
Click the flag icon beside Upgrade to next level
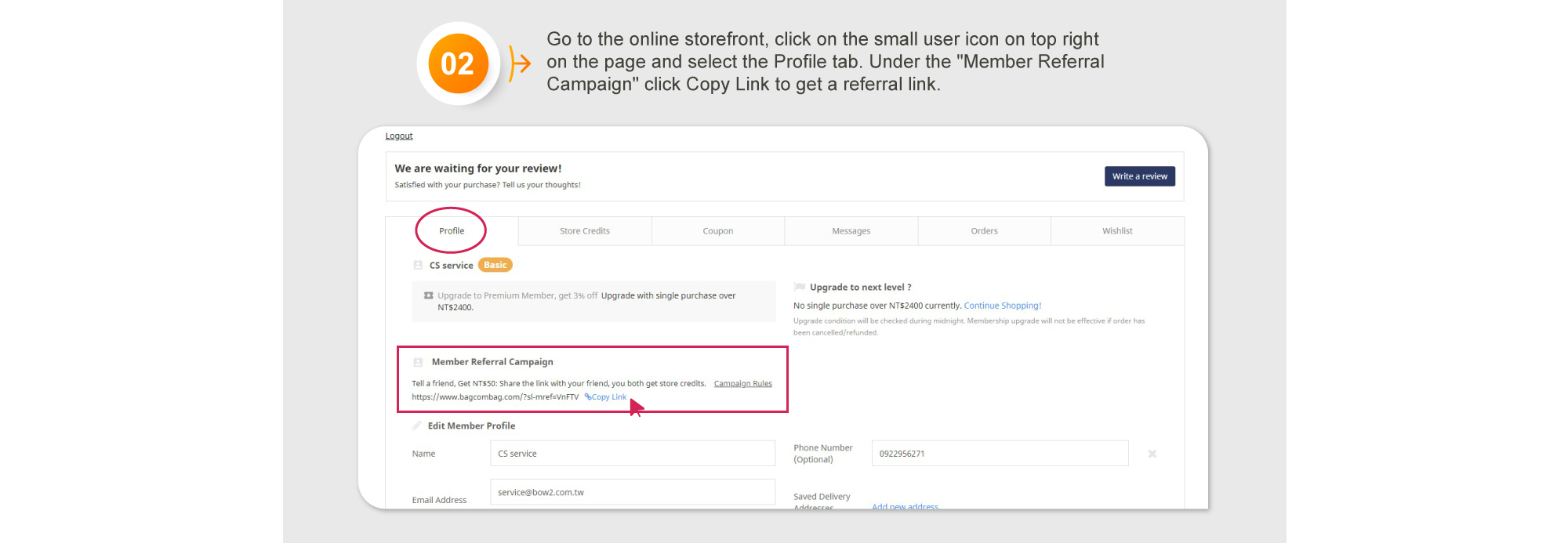pos(799,288)
